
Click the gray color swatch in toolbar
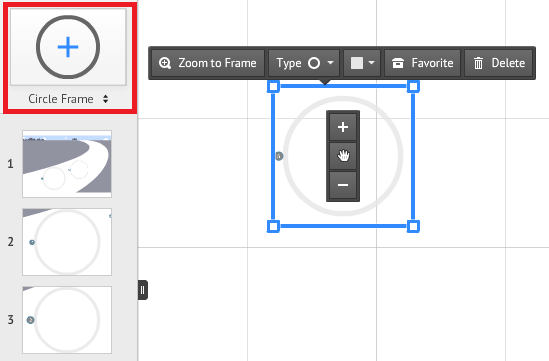[x=357, y=63]
